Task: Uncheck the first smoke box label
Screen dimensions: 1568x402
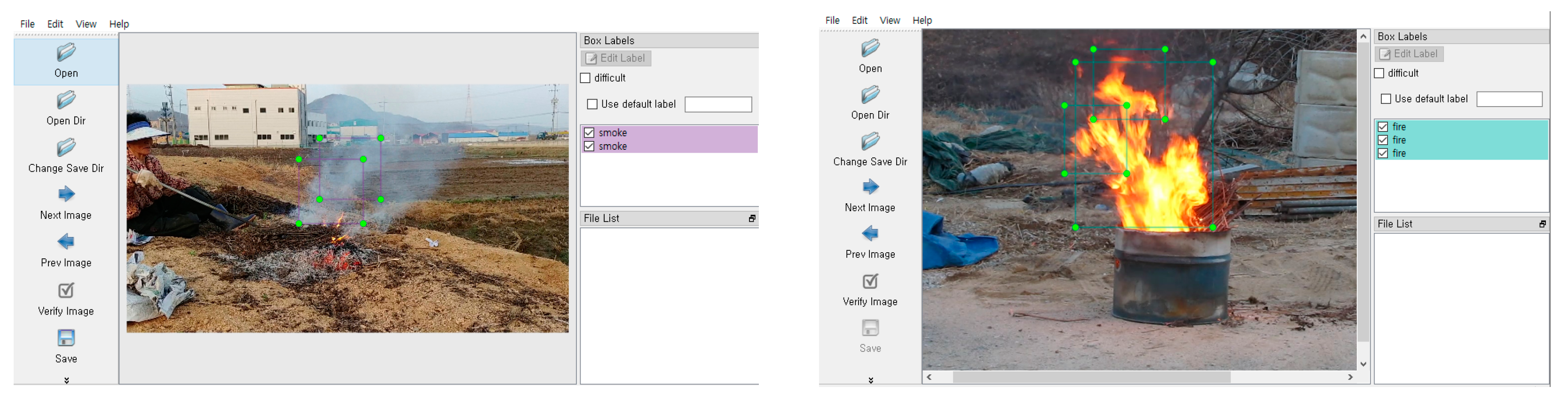Action: click(589, 132)
